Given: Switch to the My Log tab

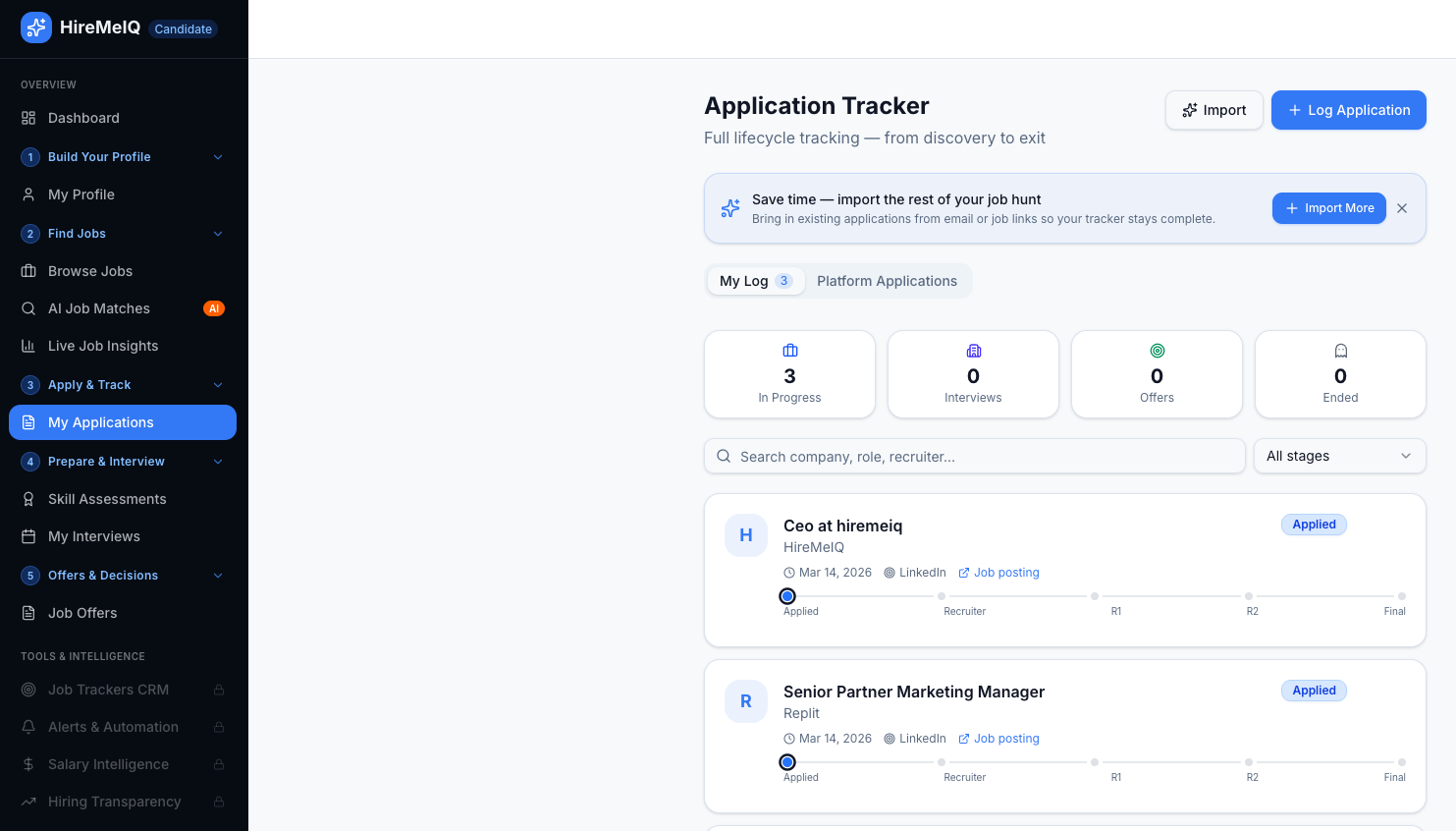Looking at the screenshot, I should 756,281.
